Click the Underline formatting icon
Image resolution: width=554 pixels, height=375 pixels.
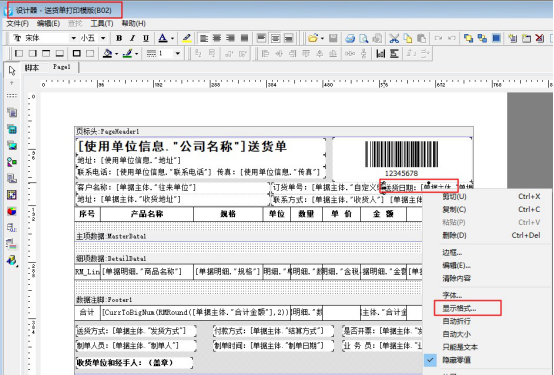[x=146, y=38]
